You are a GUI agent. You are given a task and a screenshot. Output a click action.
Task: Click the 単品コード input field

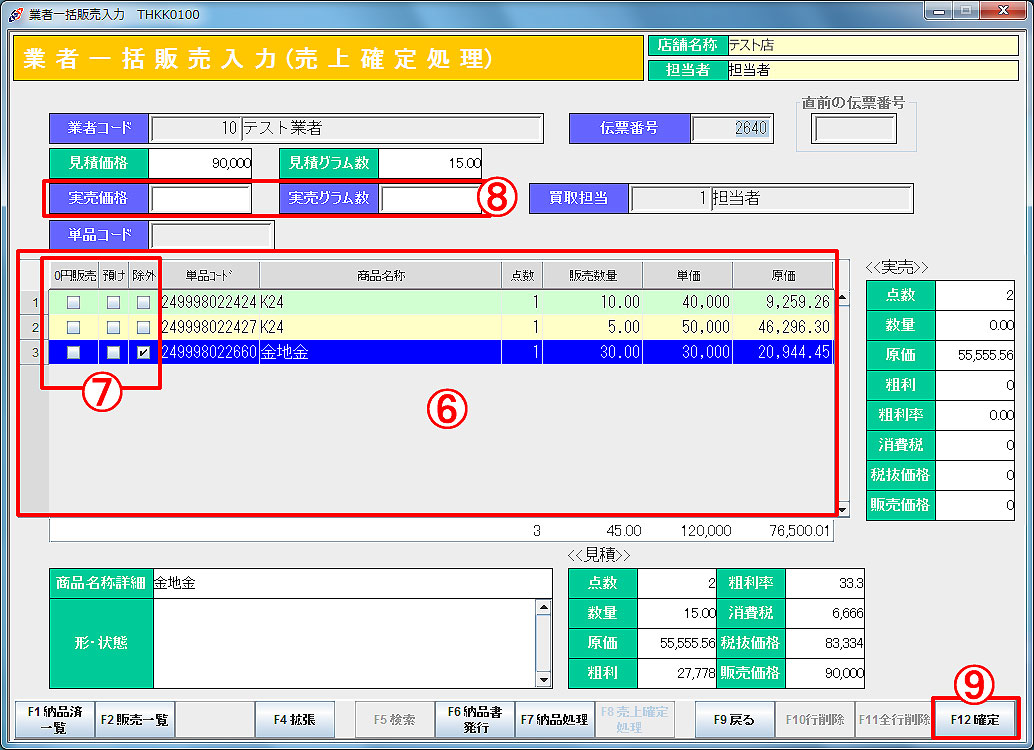pos(211,235)
